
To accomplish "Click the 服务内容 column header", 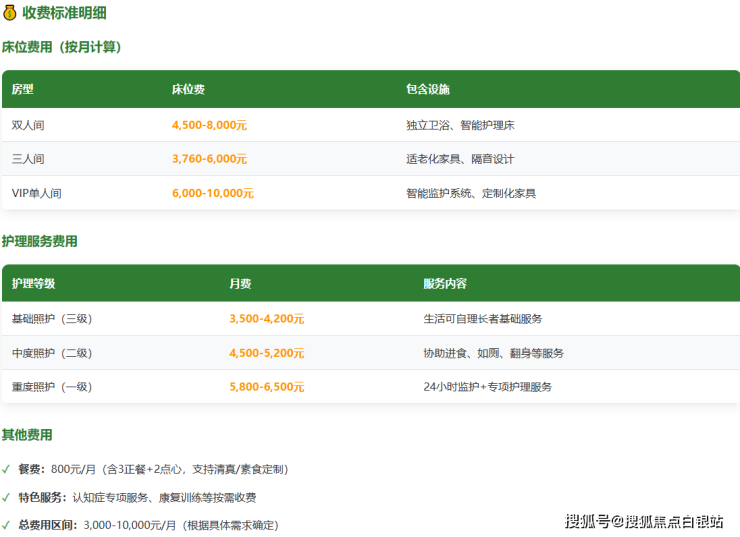I will tap(445, 284).
